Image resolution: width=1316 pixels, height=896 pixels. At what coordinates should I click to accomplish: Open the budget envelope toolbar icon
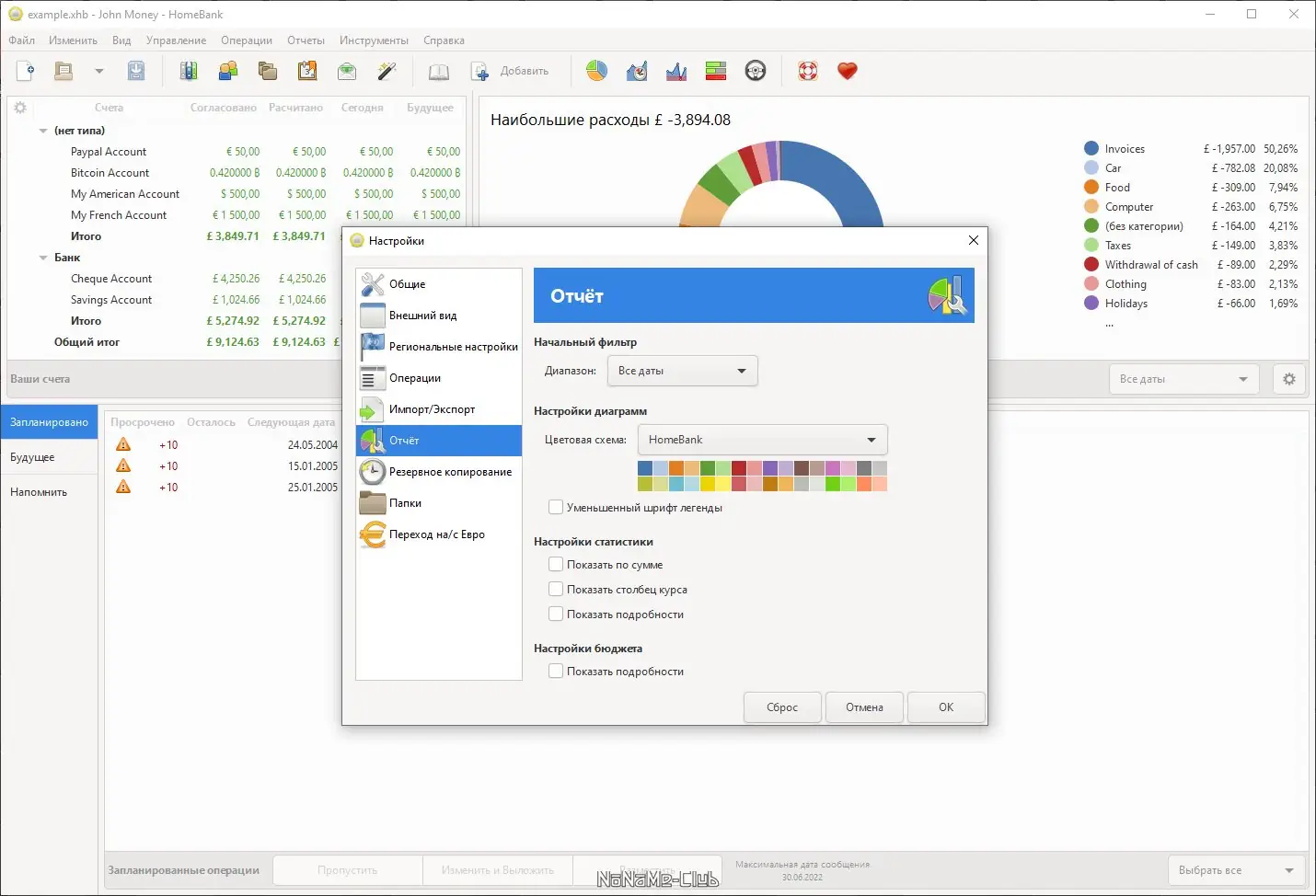[347, 71]
